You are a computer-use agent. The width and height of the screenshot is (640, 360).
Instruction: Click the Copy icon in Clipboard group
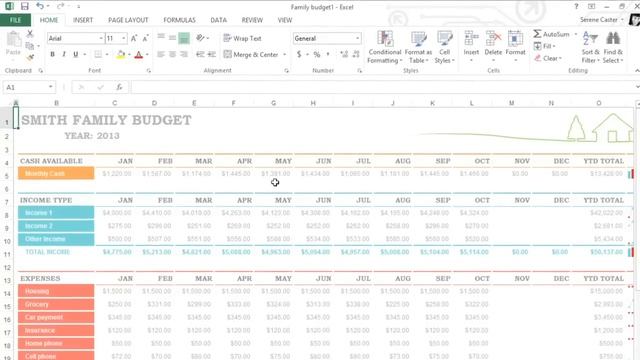[x=30, y=46]
